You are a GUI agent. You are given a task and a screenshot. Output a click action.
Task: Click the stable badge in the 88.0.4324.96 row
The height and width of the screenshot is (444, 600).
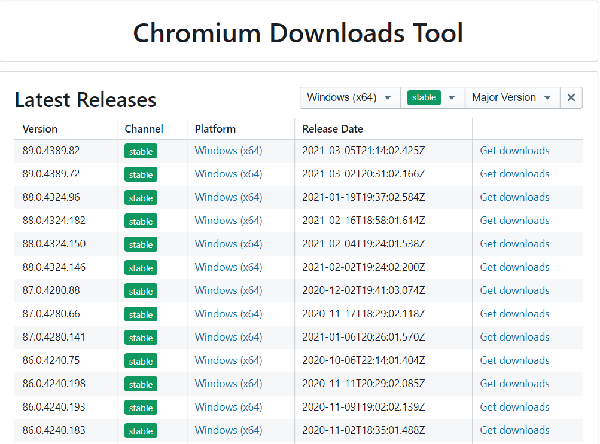pyautogui.click(x=140, y=198)
